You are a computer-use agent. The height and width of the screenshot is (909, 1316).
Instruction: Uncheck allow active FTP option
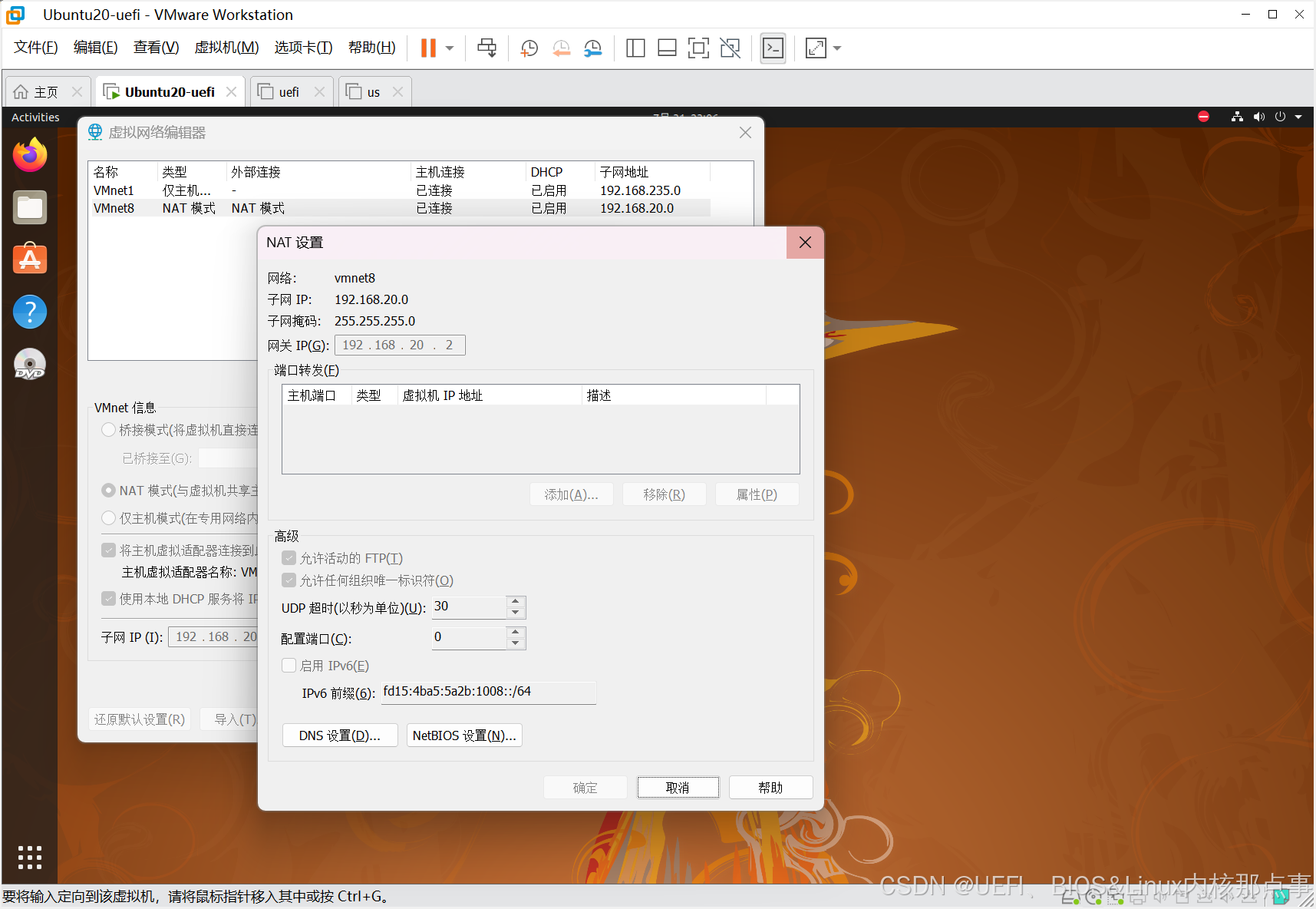pyautogui.click(x=289, y=557)
